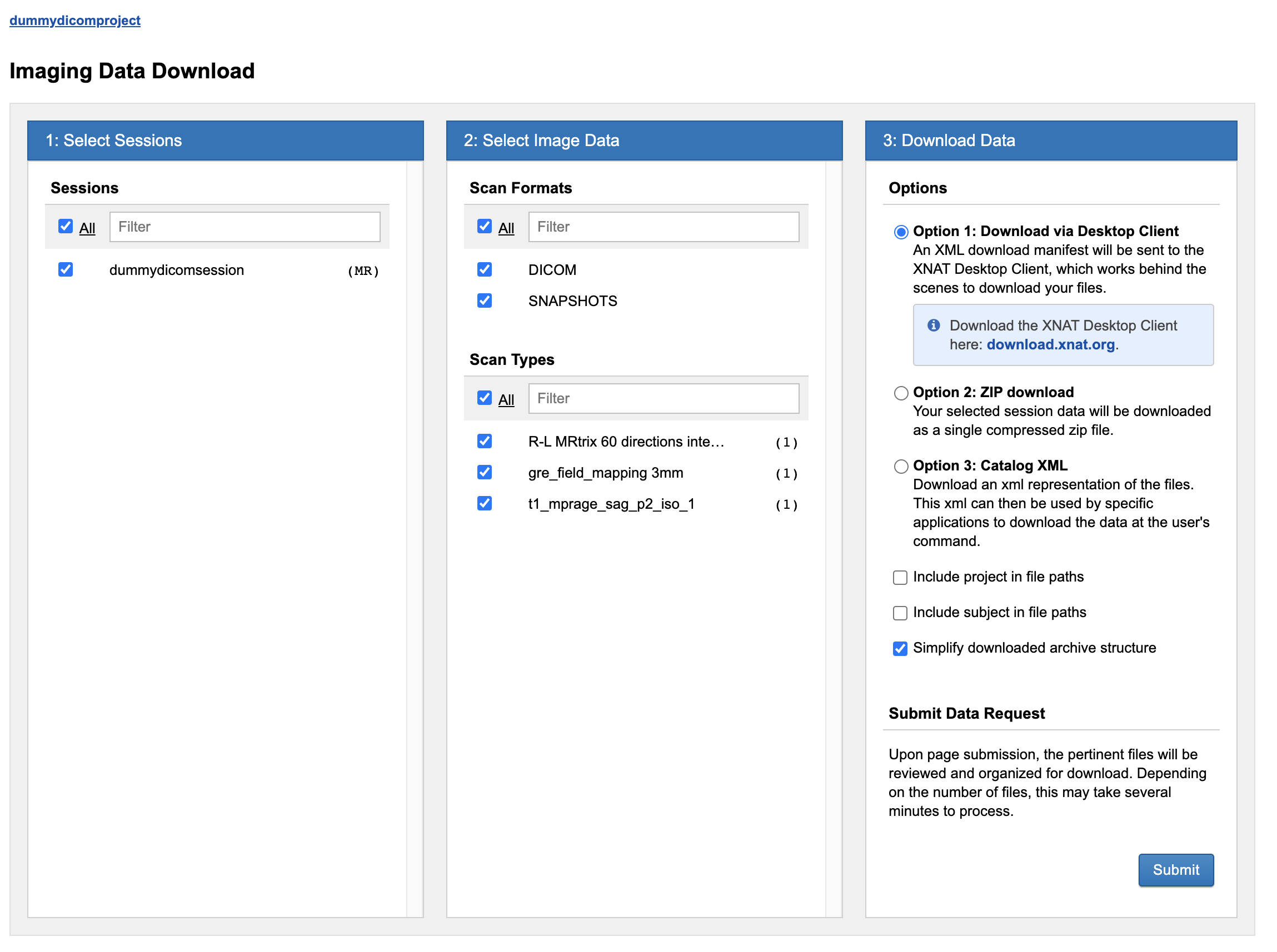Uncheck the DICOM scan format

pyautogui.click(x=484, y=270)
